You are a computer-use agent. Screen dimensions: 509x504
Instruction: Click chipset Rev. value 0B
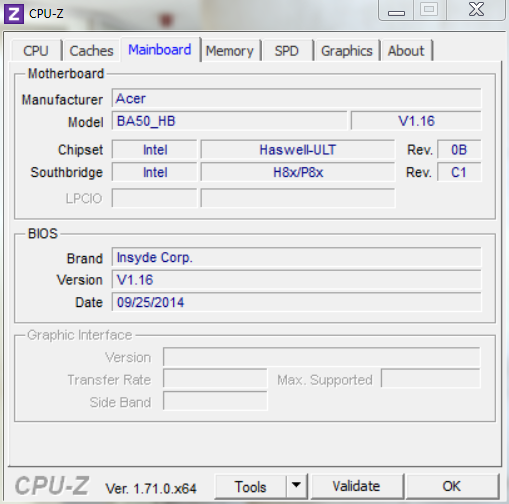pyautogui.click(x=459, y=150)
